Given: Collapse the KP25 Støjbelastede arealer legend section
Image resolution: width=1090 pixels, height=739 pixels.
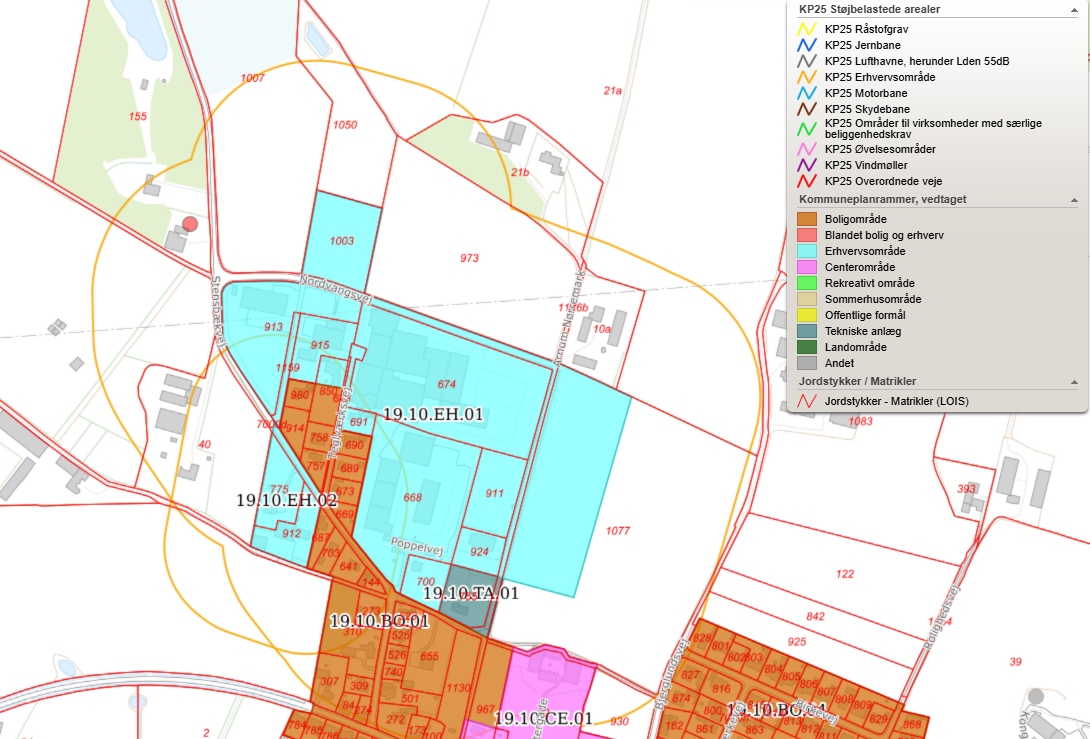Looking at the screenshot, I should [x=1074, y=9].
